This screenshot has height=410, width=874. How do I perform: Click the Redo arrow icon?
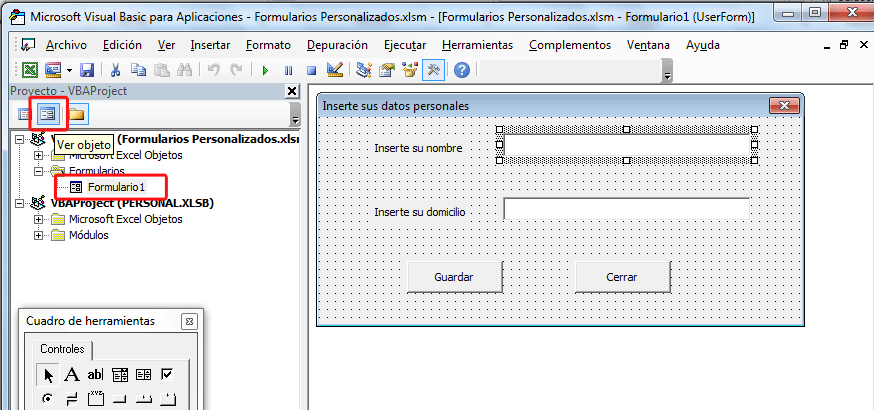click(x=236, y=70)
